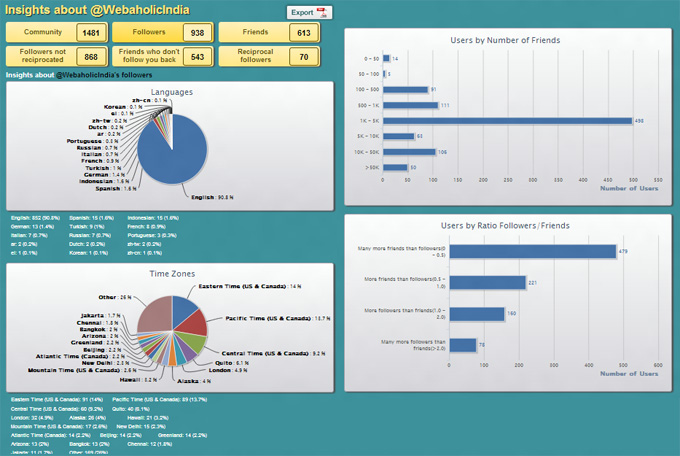Click More followers than friends bar
This screenshot has width=680, height=456.
click(477, 314)
